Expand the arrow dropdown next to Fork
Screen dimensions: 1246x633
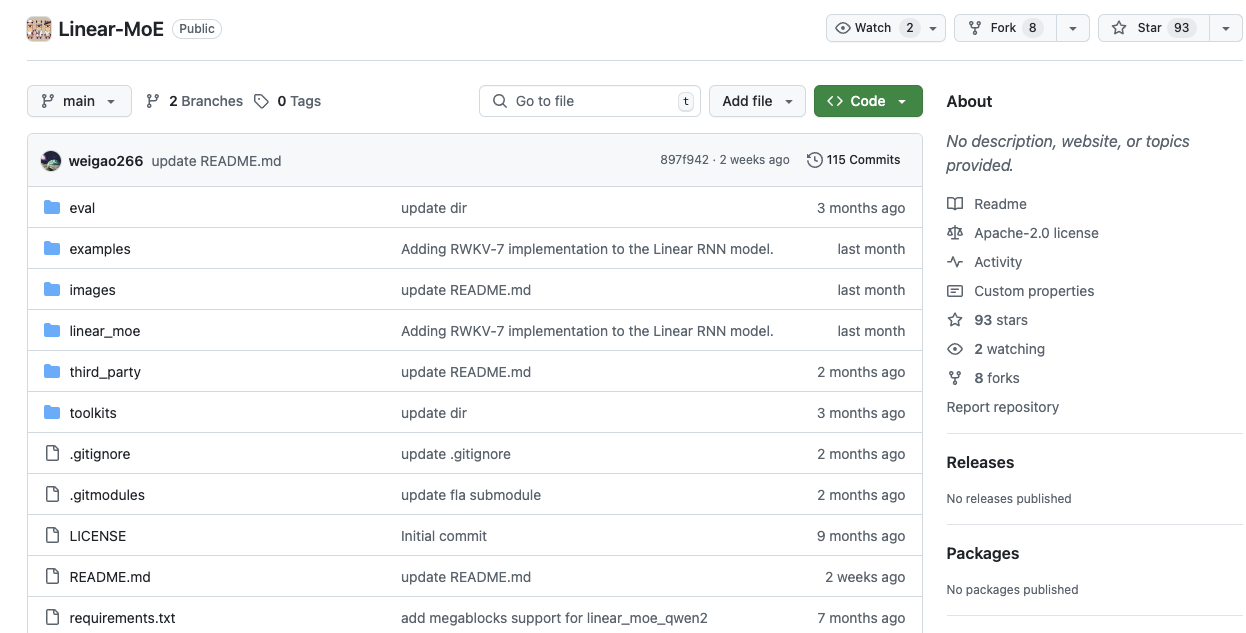click(1072, 28)
